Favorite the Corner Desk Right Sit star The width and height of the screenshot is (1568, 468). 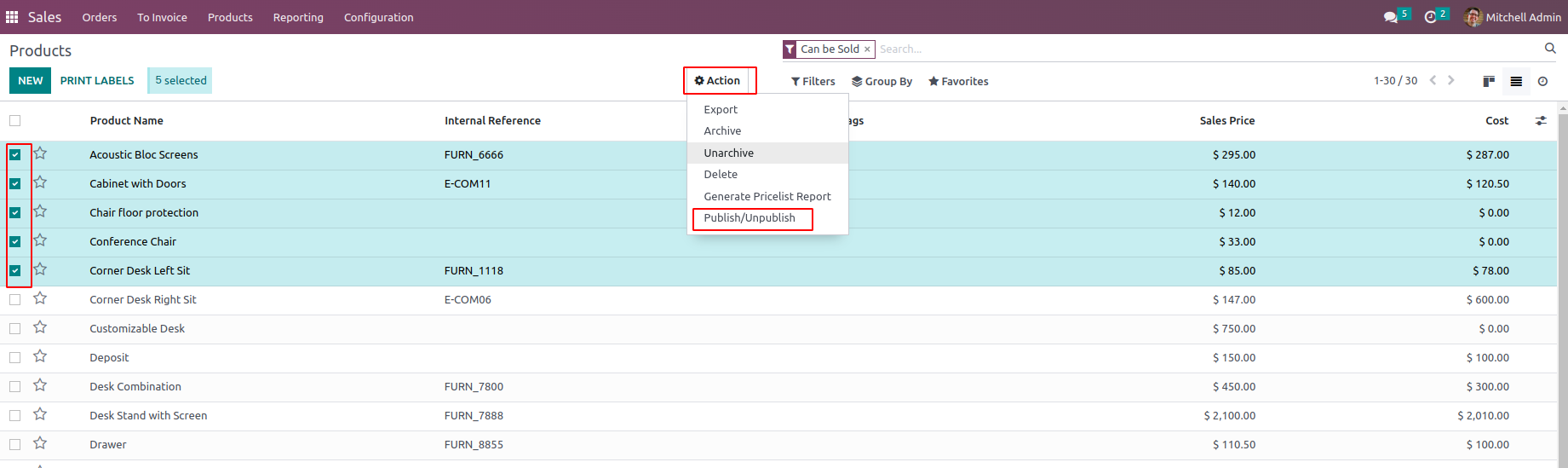40,298
